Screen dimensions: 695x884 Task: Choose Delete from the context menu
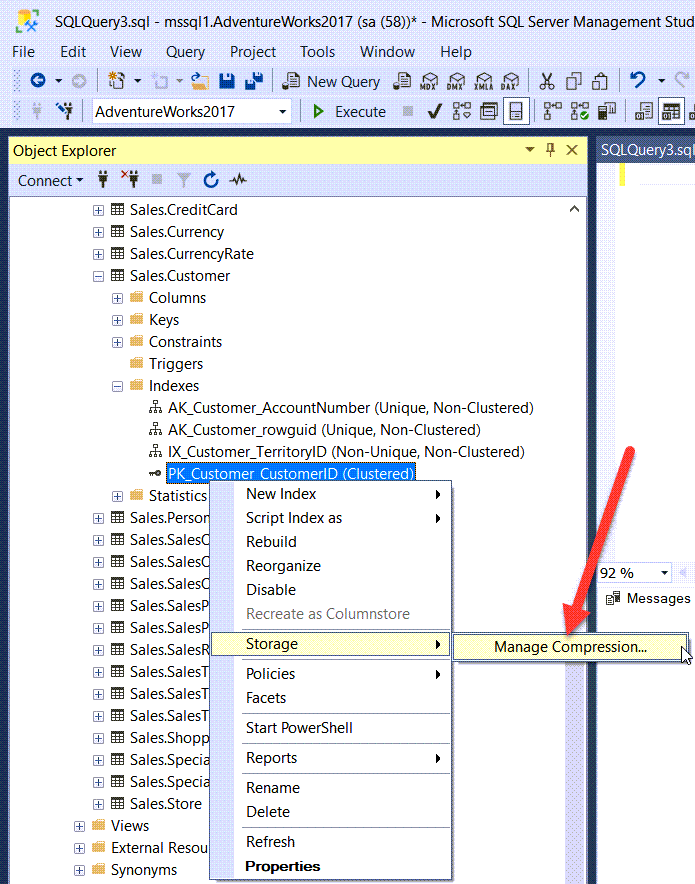coord(330,812)
